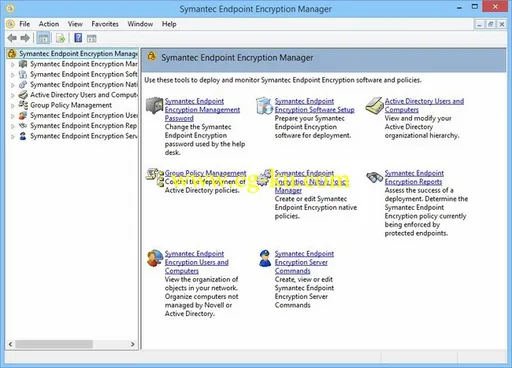Screen dimensions: 512x368
Task: Click the application icon in the title bar
Action: point(10,8)
